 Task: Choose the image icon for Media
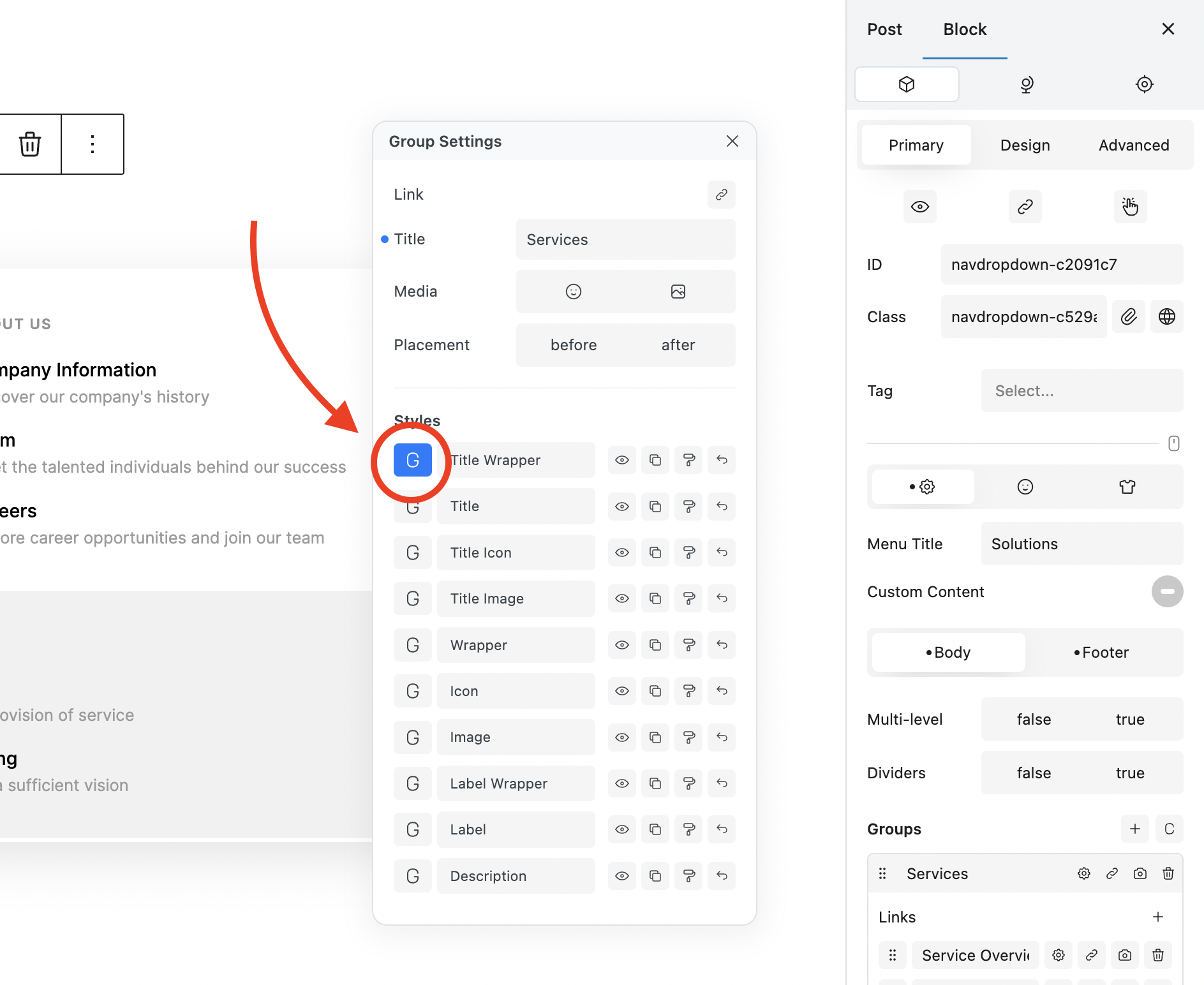(678, 292)
